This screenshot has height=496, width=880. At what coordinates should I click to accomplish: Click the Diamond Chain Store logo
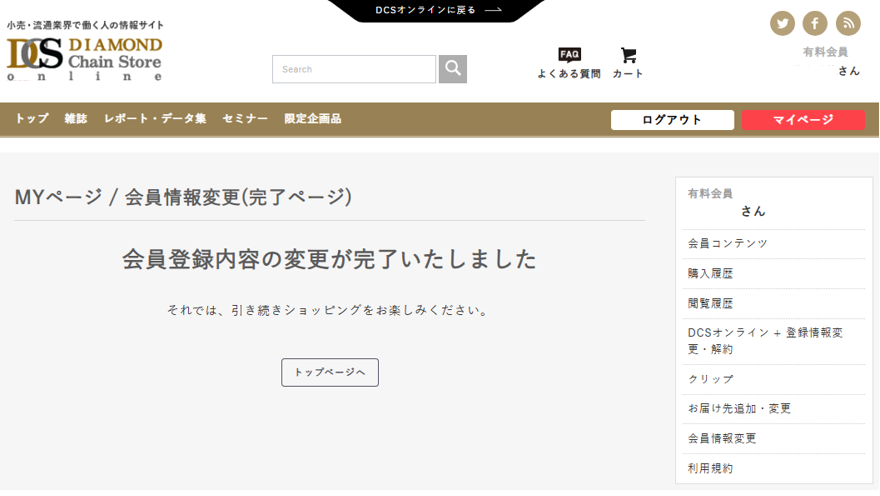click(85, 58)
